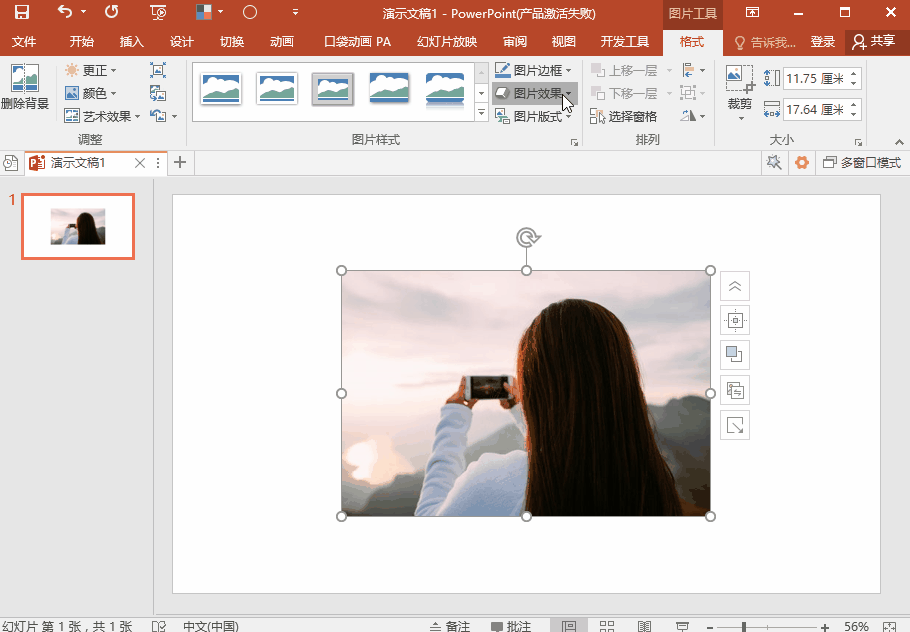Click the fit slide to window icon
910x632 pixels.
(890, 626)
